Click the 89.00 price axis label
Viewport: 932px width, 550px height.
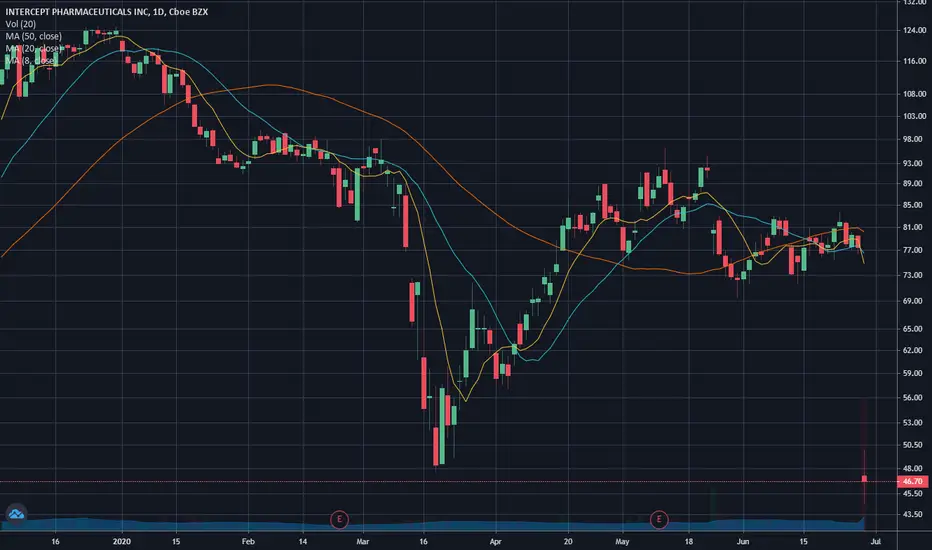point(912,184)
